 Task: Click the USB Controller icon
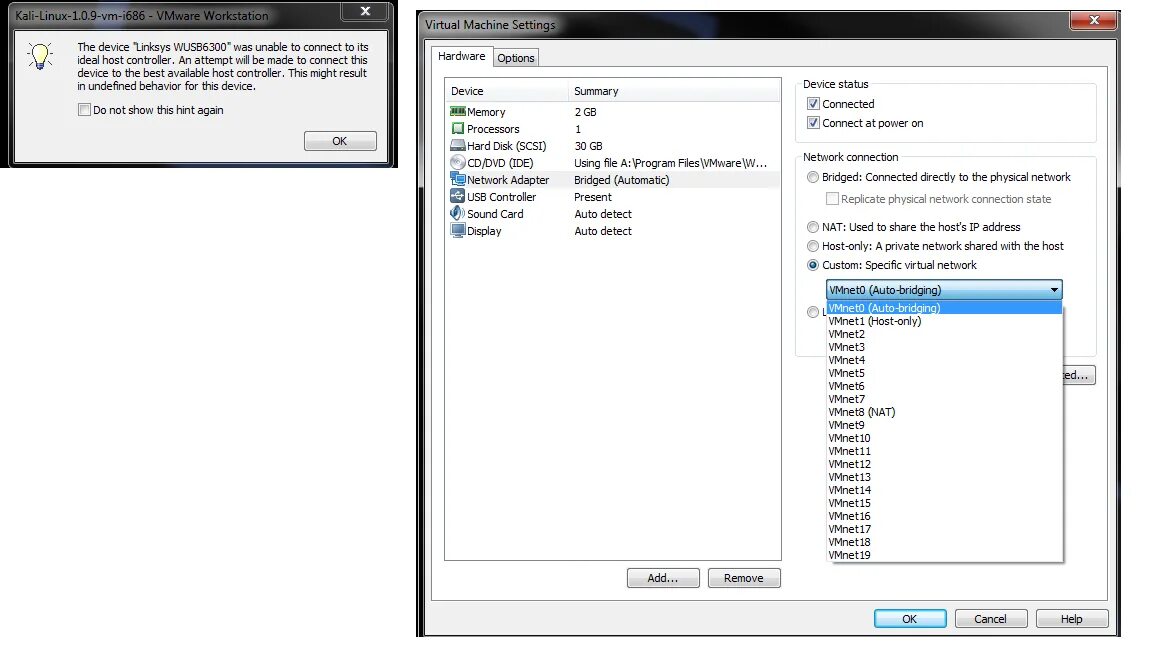pyautogui.click(x=458, y=196)
